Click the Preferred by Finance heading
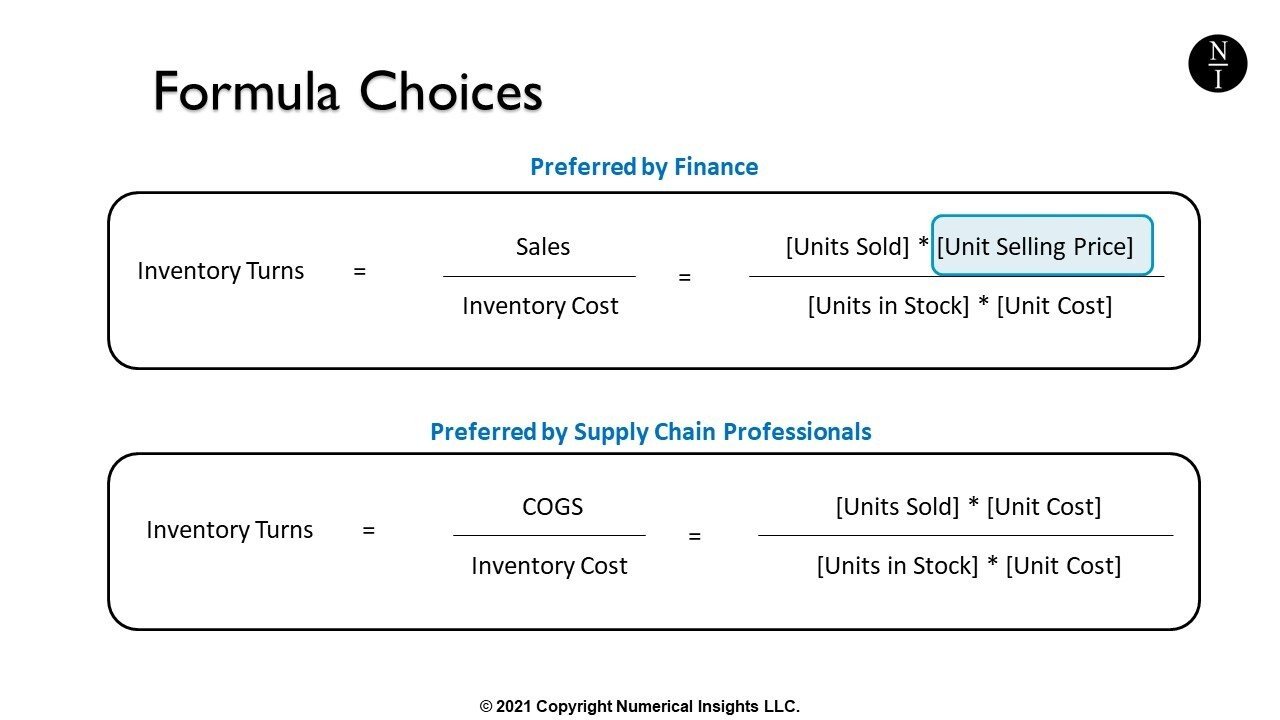The image size is (1280, 720). click(x=644, y=167)
